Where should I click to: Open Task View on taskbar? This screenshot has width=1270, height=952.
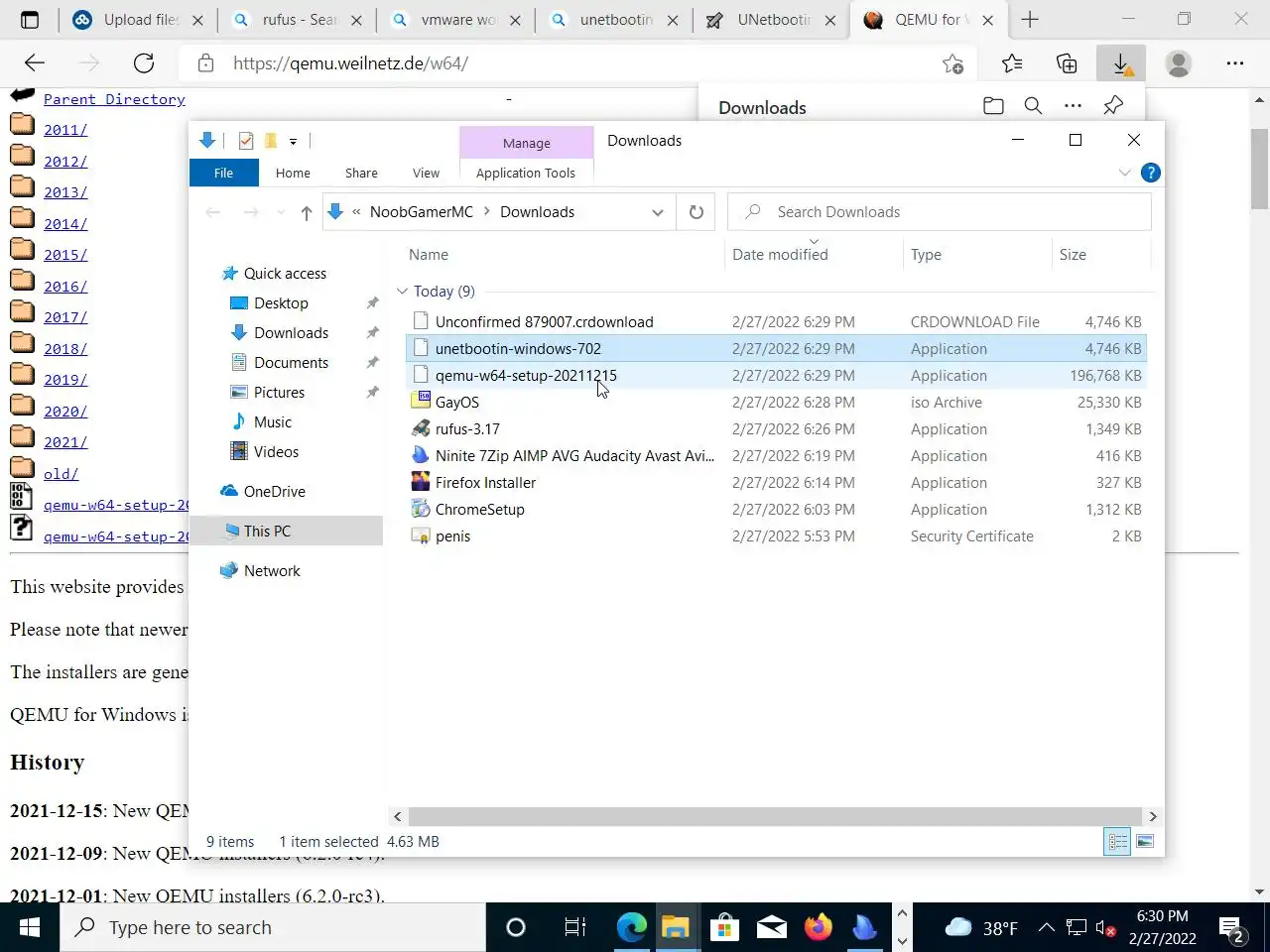pos(574,928)
